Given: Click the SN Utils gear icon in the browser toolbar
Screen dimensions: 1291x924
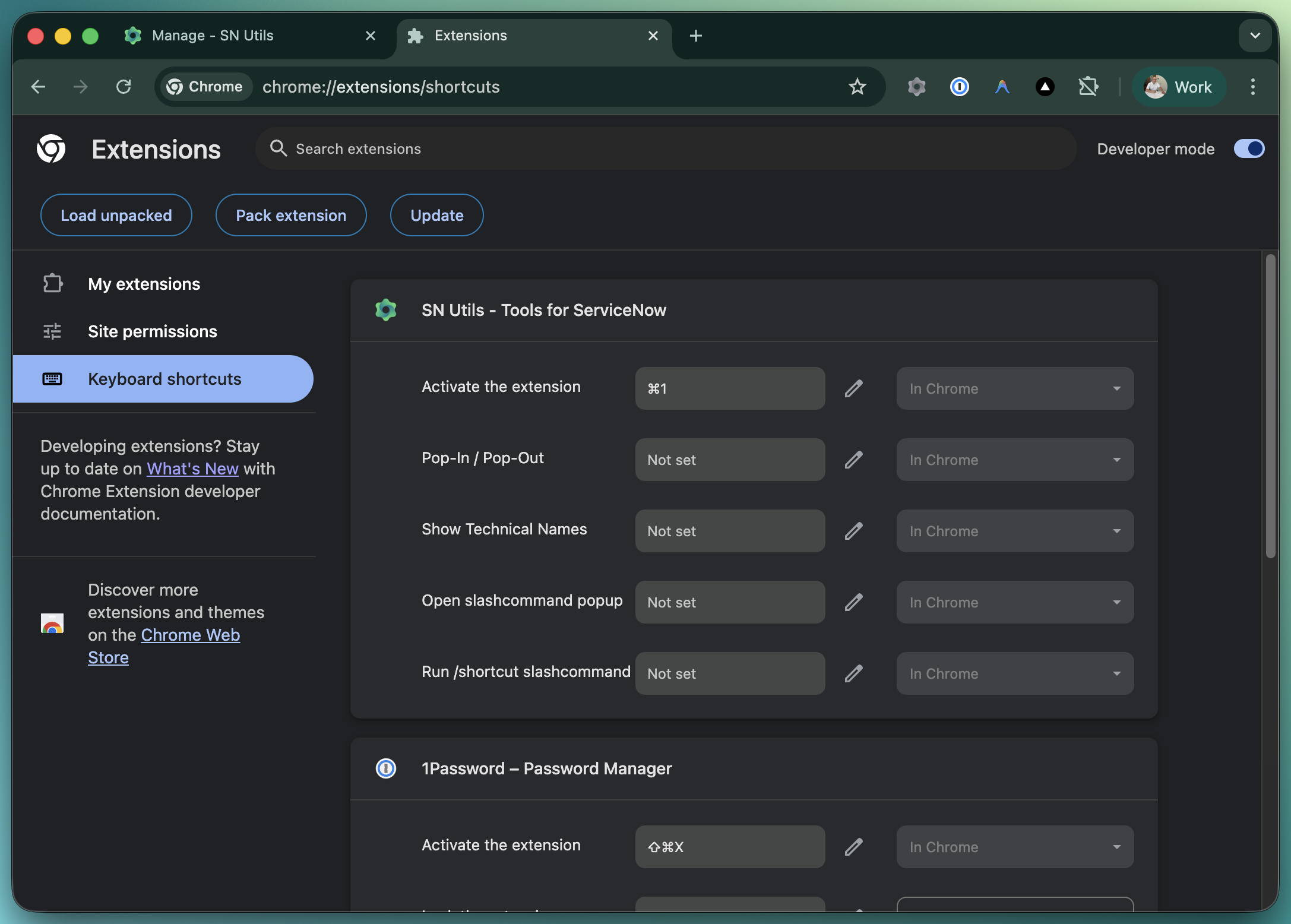Looking at the screenshot, I should 916,87.
